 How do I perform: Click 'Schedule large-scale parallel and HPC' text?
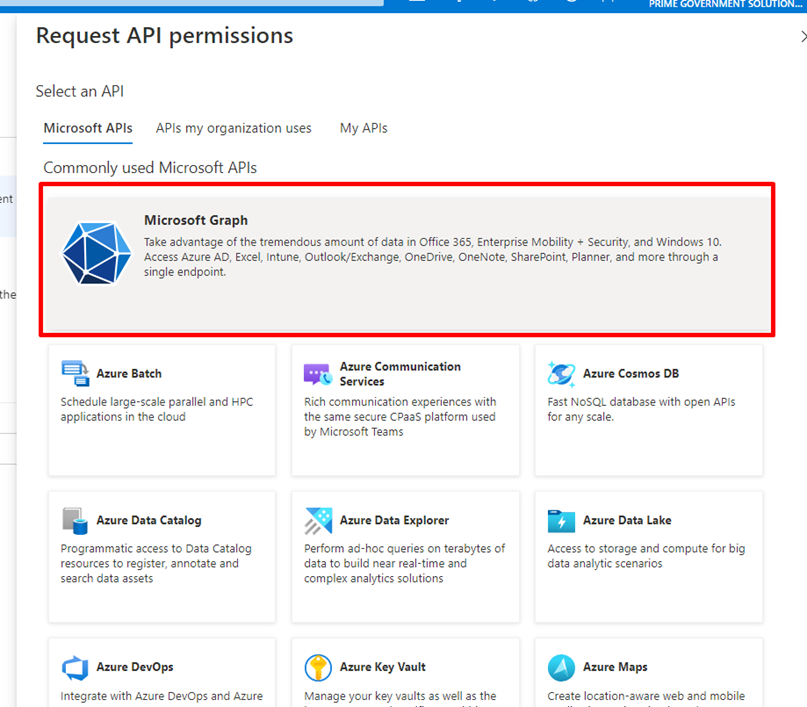(157, 402)
